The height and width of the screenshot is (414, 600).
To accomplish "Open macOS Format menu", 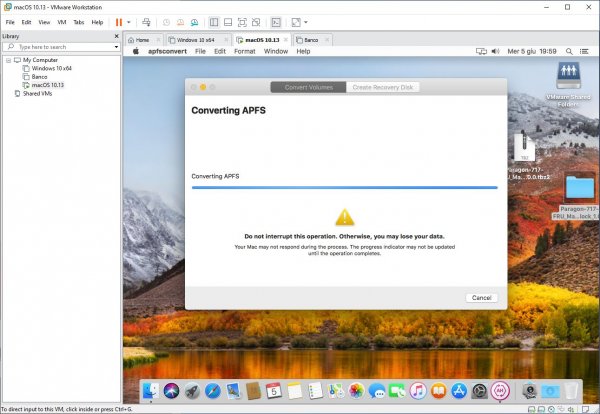I will pos(245,51).
